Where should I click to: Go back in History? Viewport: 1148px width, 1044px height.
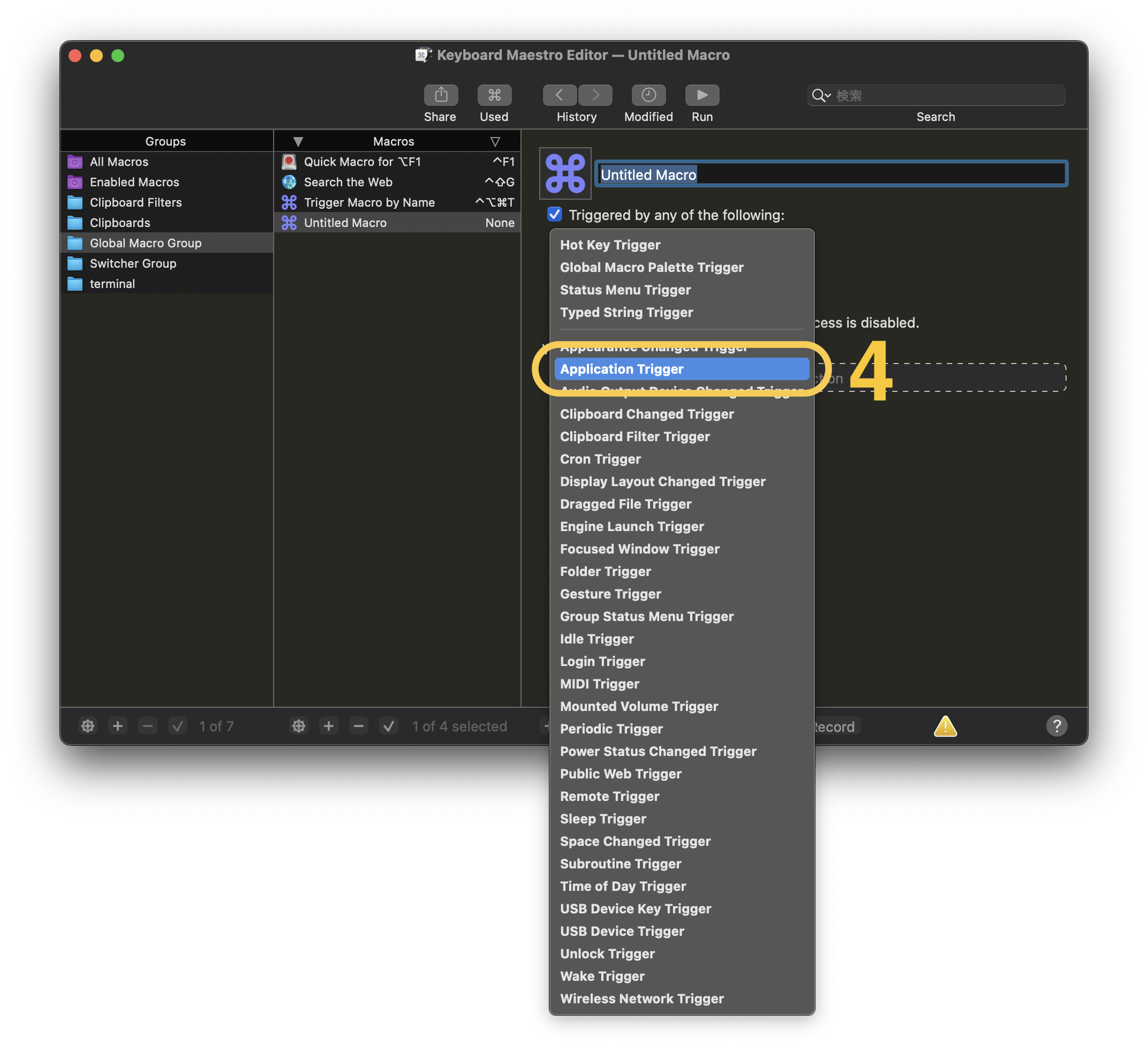[559, 94]
